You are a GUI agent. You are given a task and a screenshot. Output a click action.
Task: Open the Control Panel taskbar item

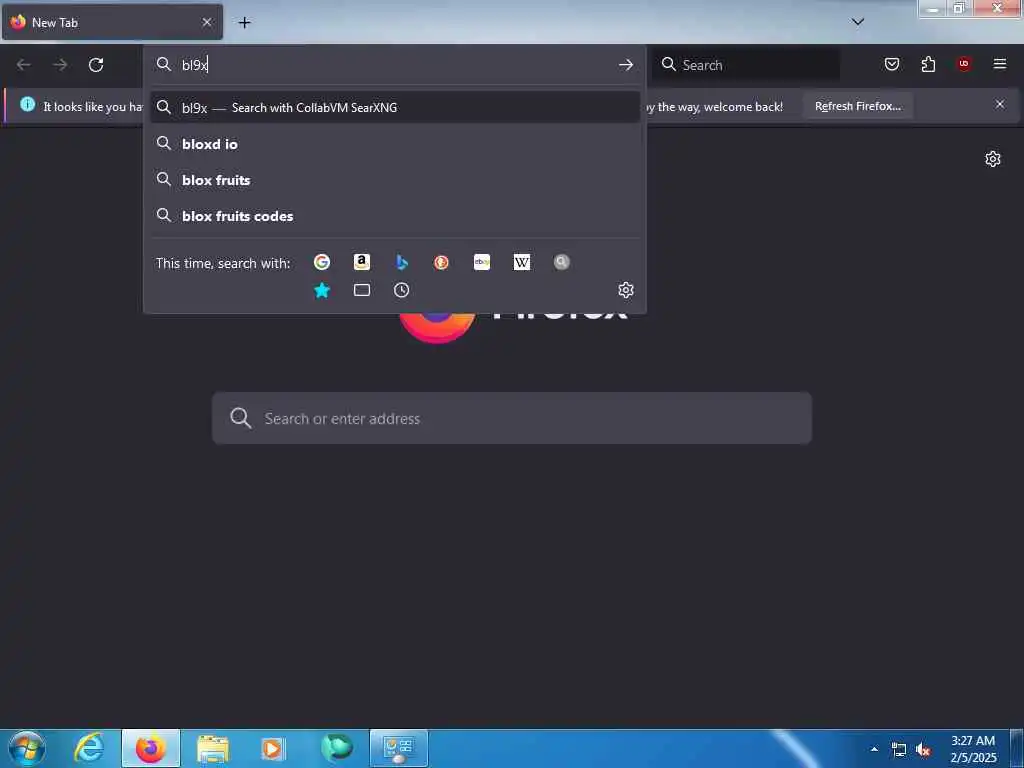coord(399,748)
